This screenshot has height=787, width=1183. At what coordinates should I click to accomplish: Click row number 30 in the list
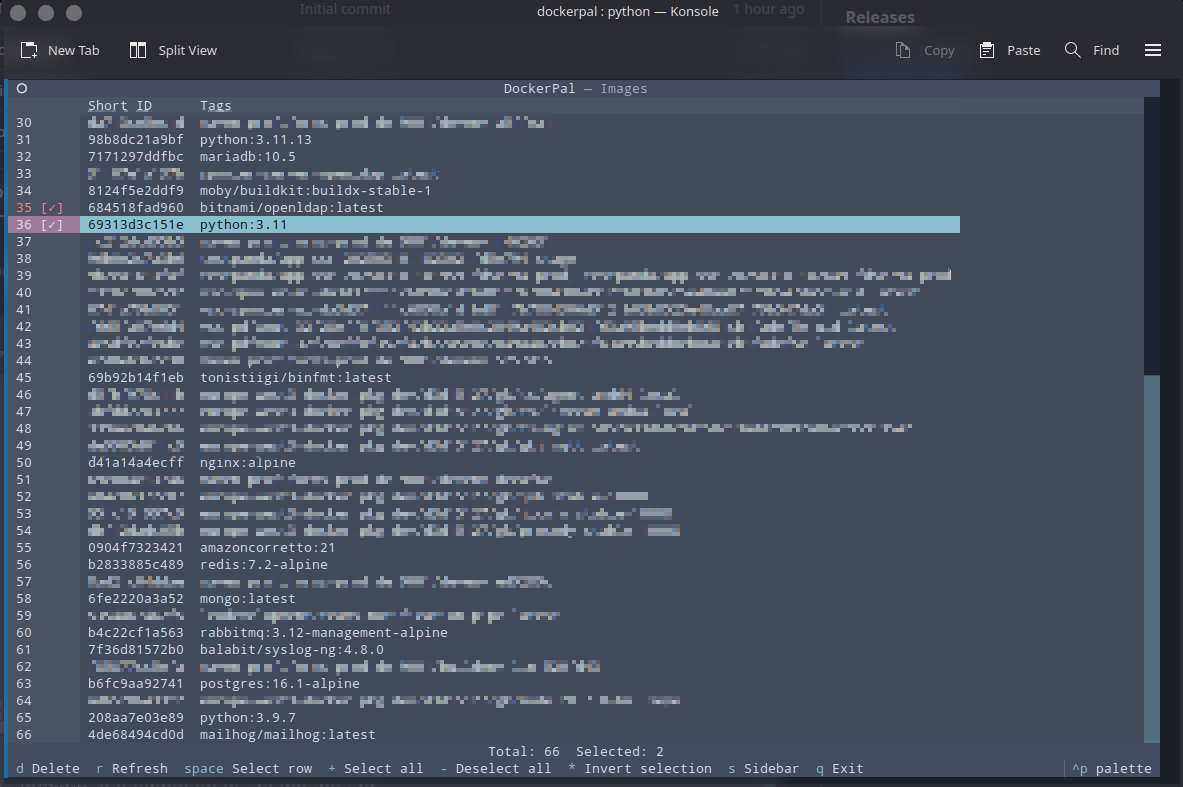(24, 122)
